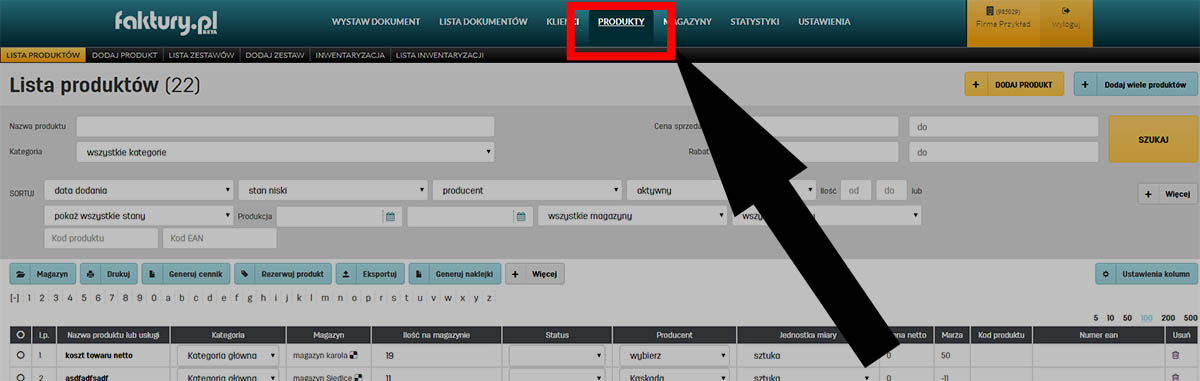Open the data dodania sort dropdown
The image size is (1200, 381).
click(138, 190)
